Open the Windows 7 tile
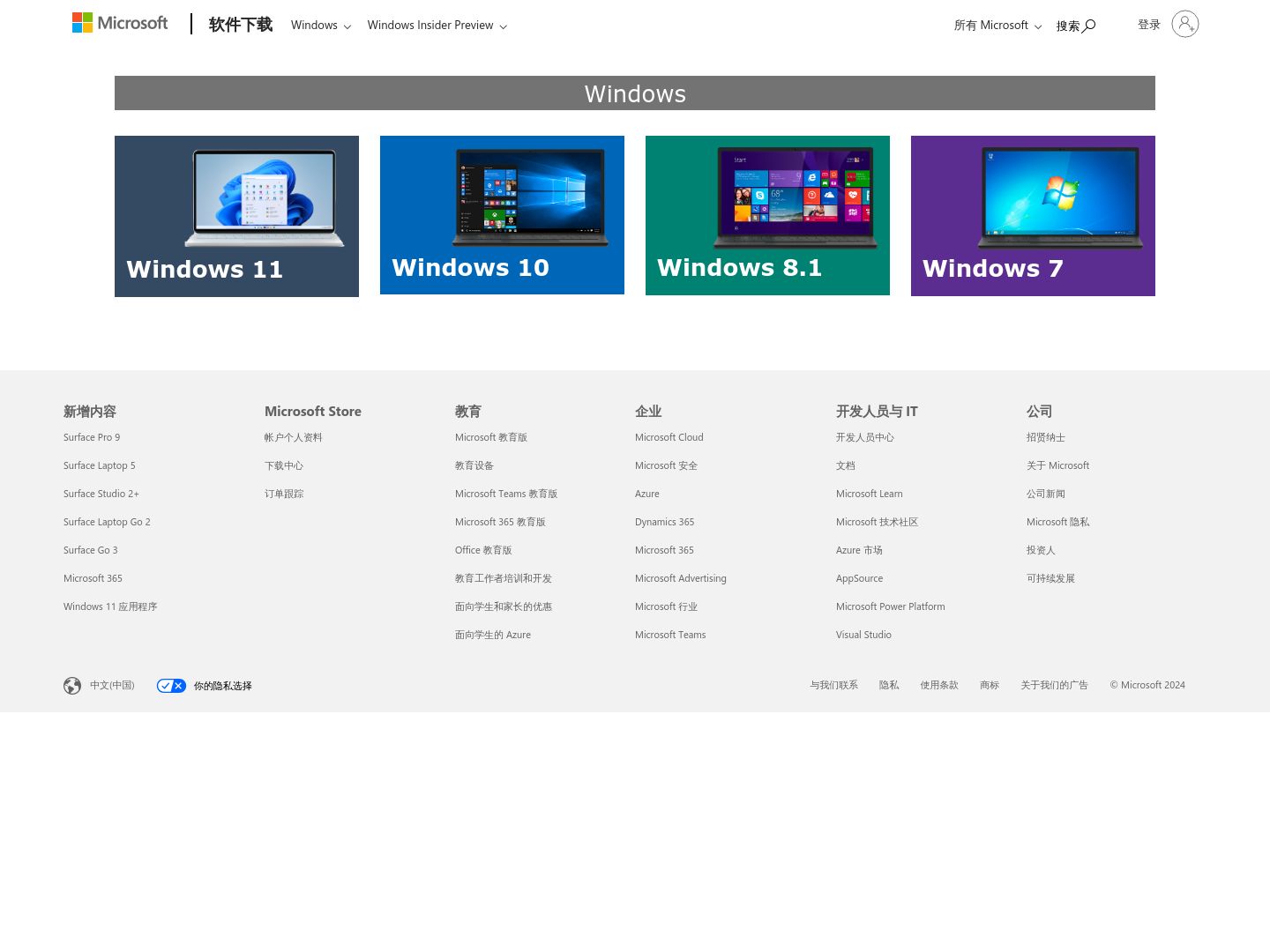Screen dimensions: 1270x952 pos(1033,216)
